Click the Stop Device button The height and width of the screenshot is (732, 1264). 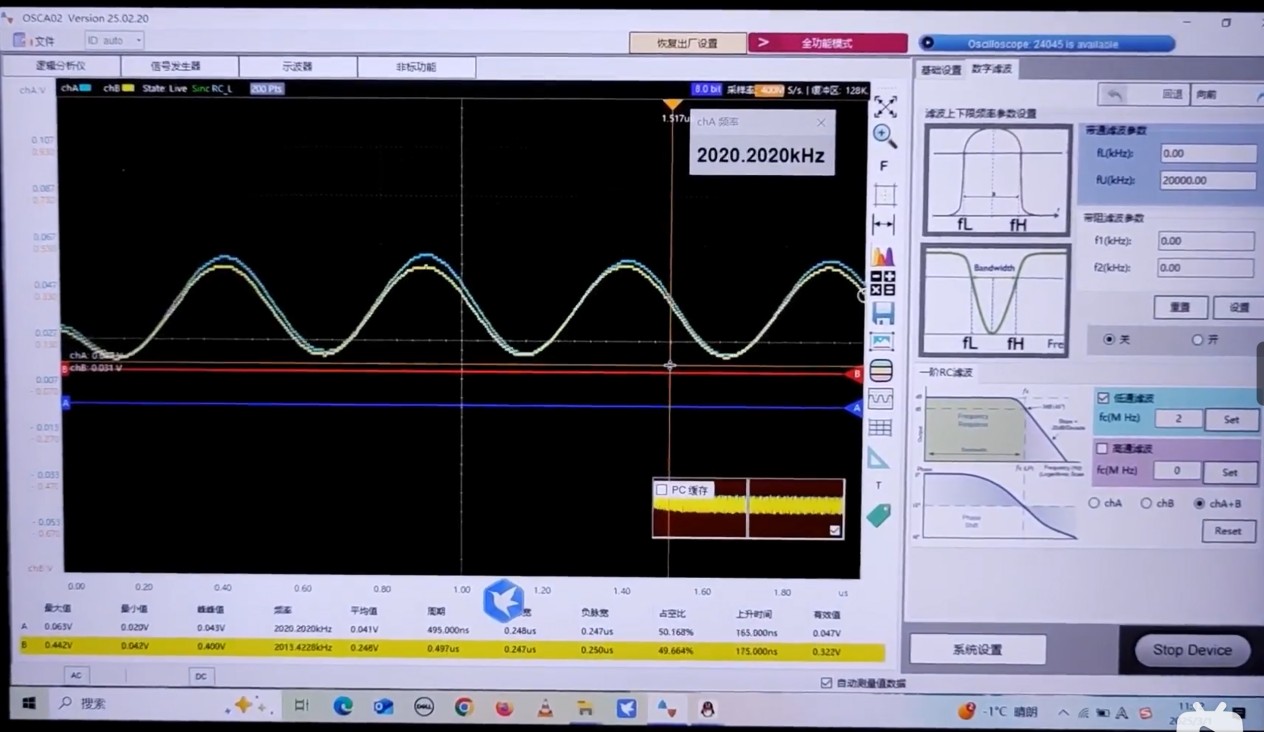click(x=1192, y=650)
